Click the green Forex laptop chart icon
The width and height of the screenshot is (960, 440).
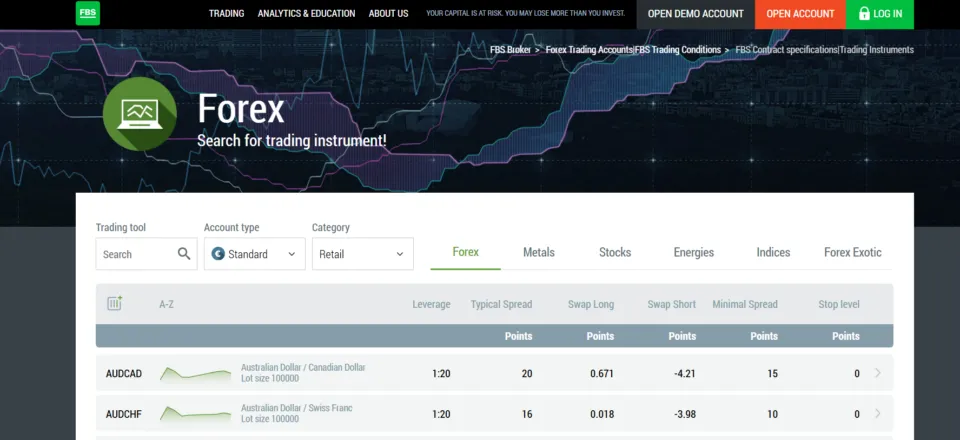pyautogui.click(x=139, y=113)
